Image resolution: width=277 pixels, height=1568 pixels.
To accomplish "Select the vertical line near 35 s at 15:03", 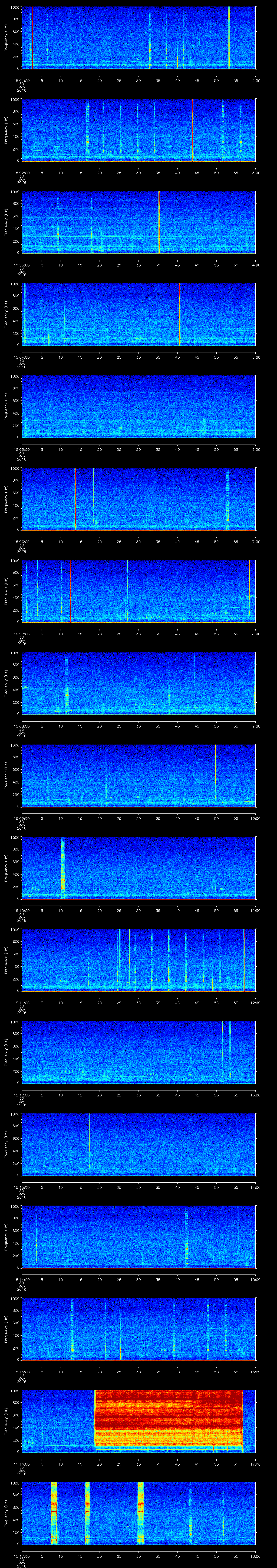I will [159, 222].
